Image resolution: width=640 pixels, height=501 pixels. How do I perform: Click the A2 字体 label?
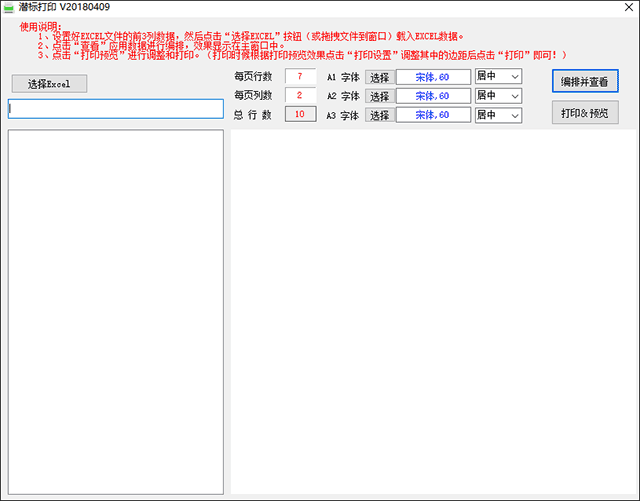click(343, 96)
